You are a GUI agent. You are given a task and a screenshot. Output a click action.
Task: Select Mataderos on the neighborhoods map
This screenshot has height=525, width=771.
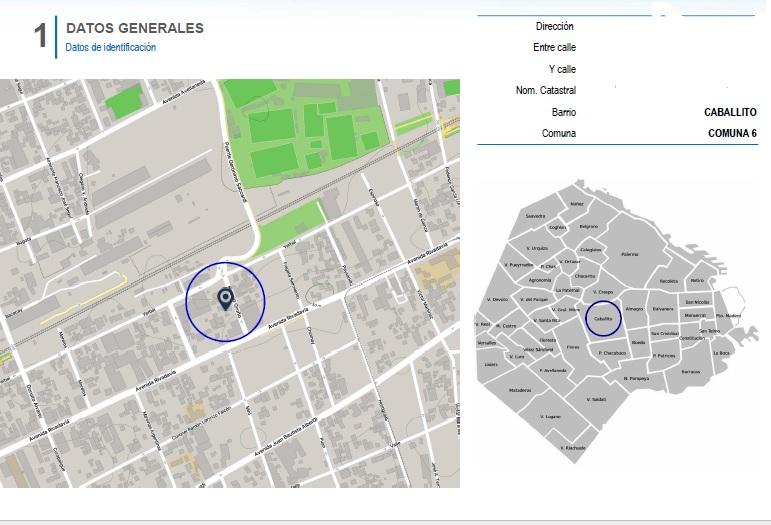point(520,390)
